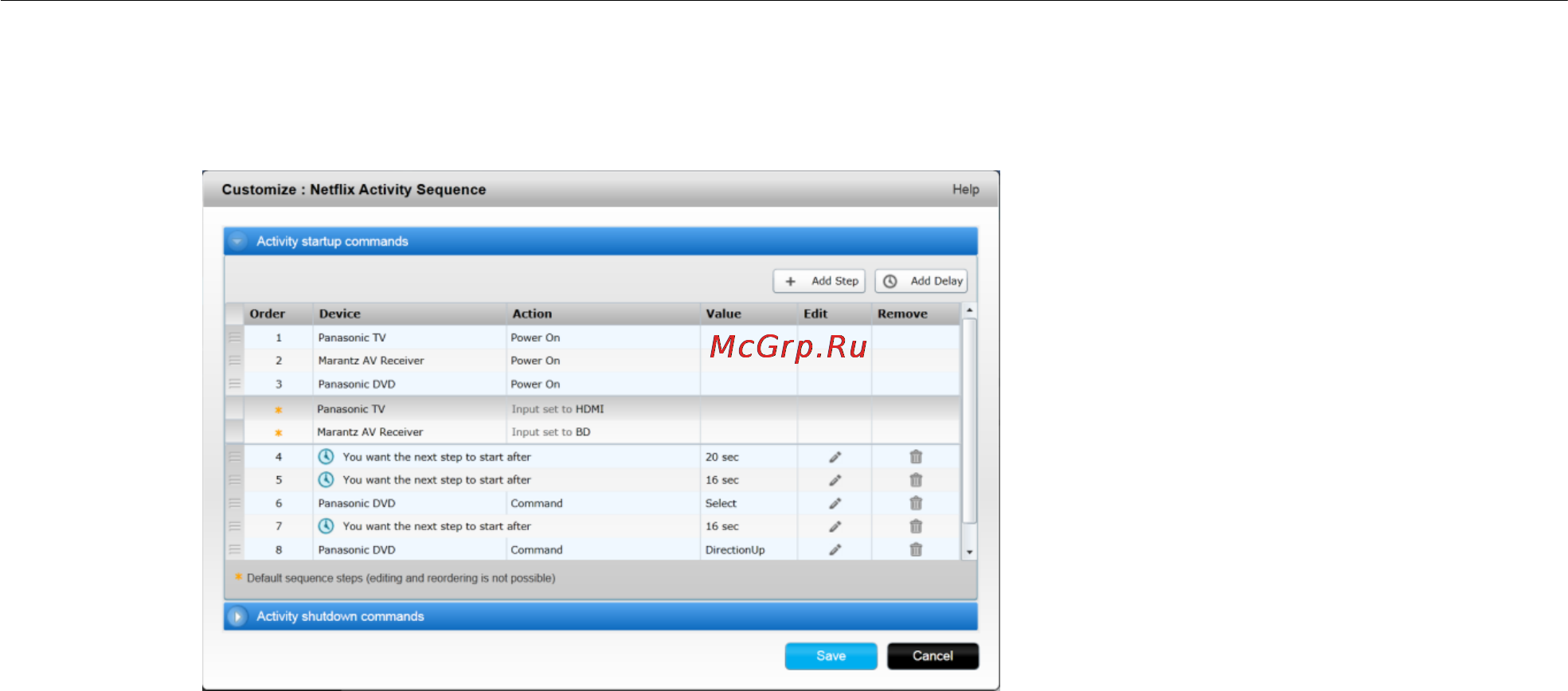Open the Help link
This screenshot has width=1568, height=691.
[966, 189]
